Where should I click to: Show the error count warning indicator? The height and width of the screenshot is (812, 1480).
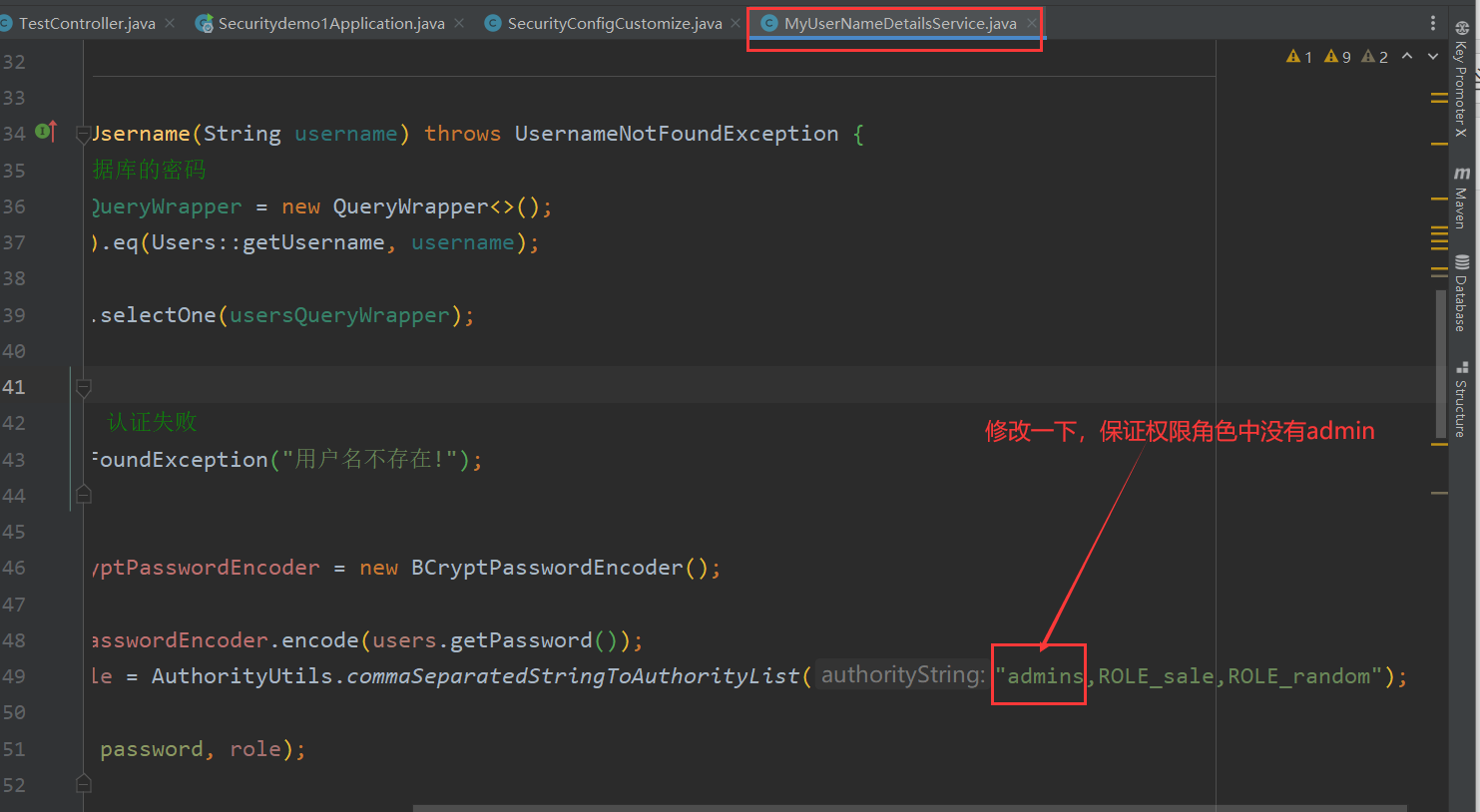click(1299, 57)
